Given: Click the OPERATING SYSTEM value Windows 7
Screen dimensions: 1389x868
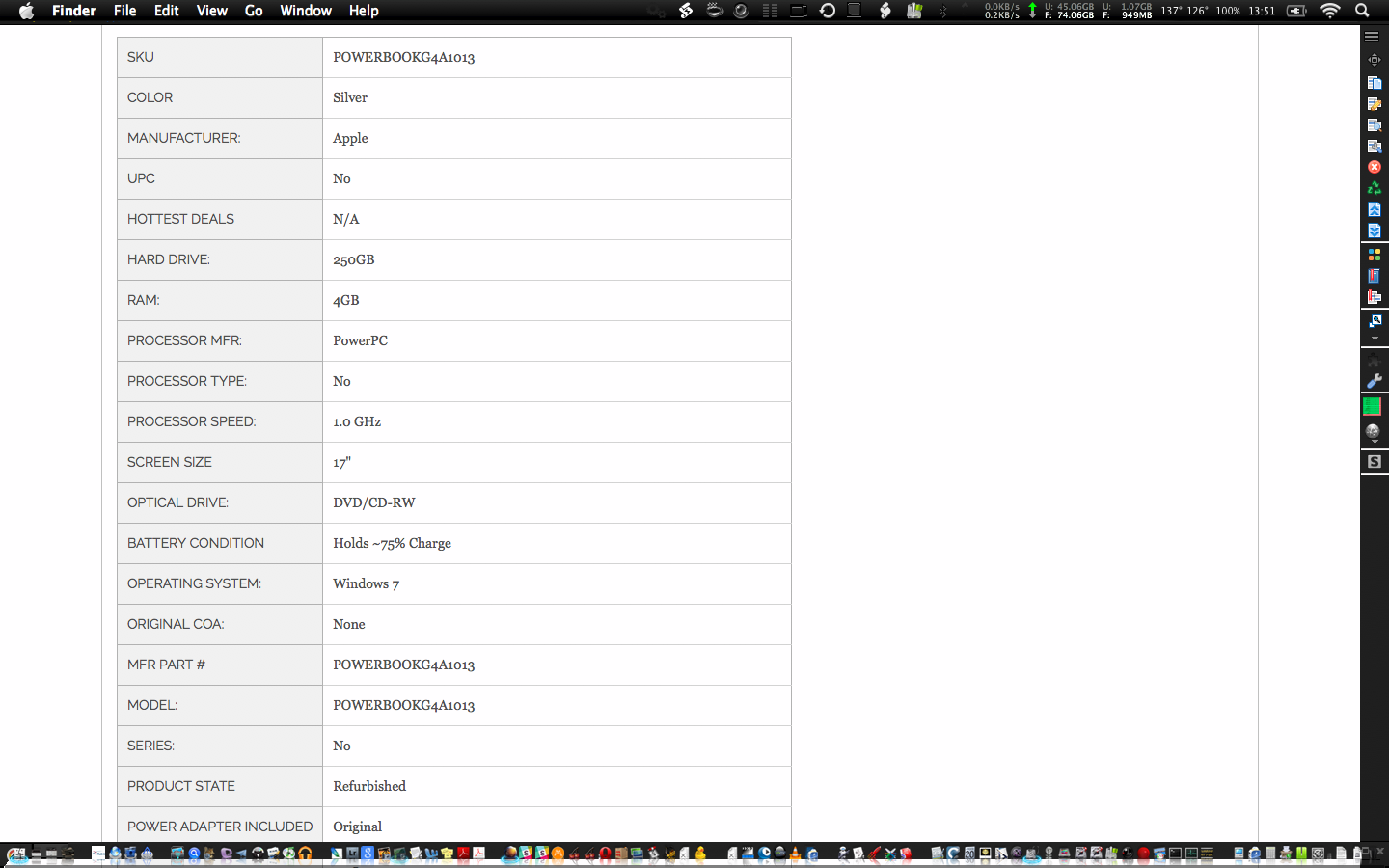Looking at the screenshot, I should 366,583.
